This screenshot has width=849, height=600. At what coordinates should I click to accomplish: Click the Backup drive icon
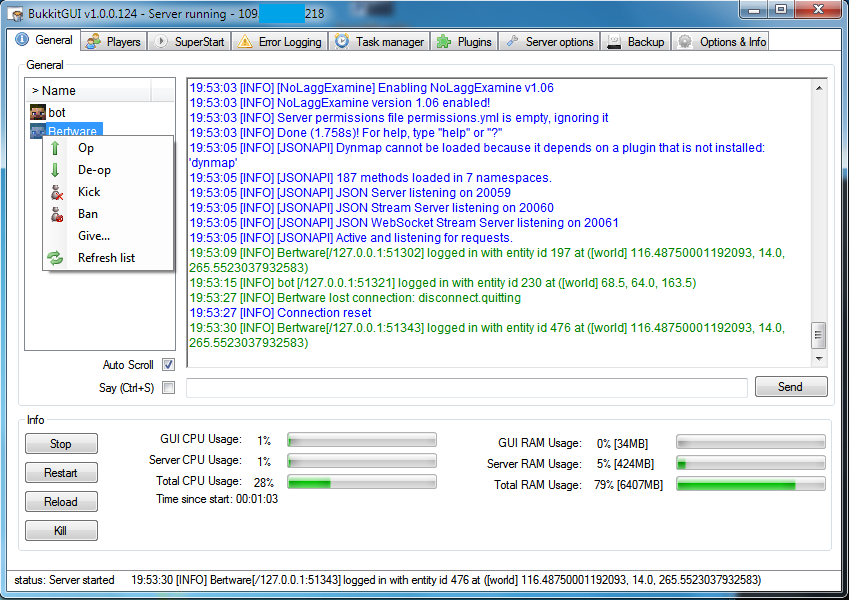tap(614, 42)
